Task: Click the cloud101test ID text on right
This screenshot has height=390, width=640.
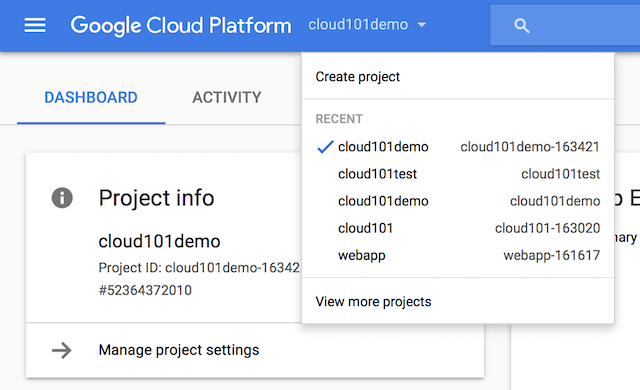Action: pyautogui.click(x=560, y=174)
